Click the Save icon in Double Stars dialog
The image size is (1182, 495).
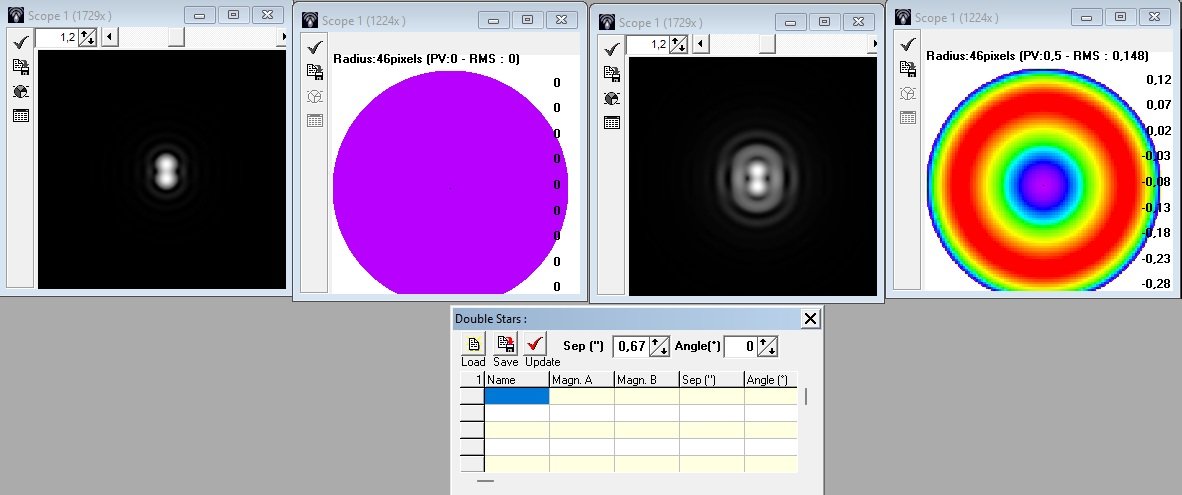click(x=505, y=344)
